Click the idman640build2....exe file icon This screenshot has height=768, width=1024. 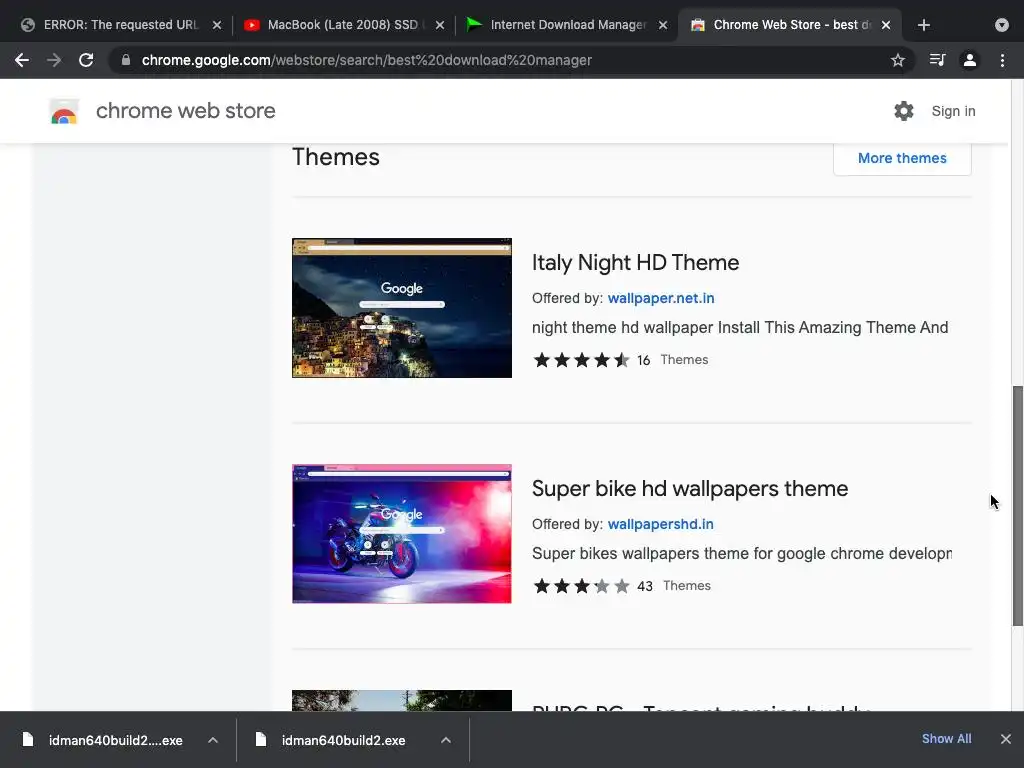(x=28, y=739)
